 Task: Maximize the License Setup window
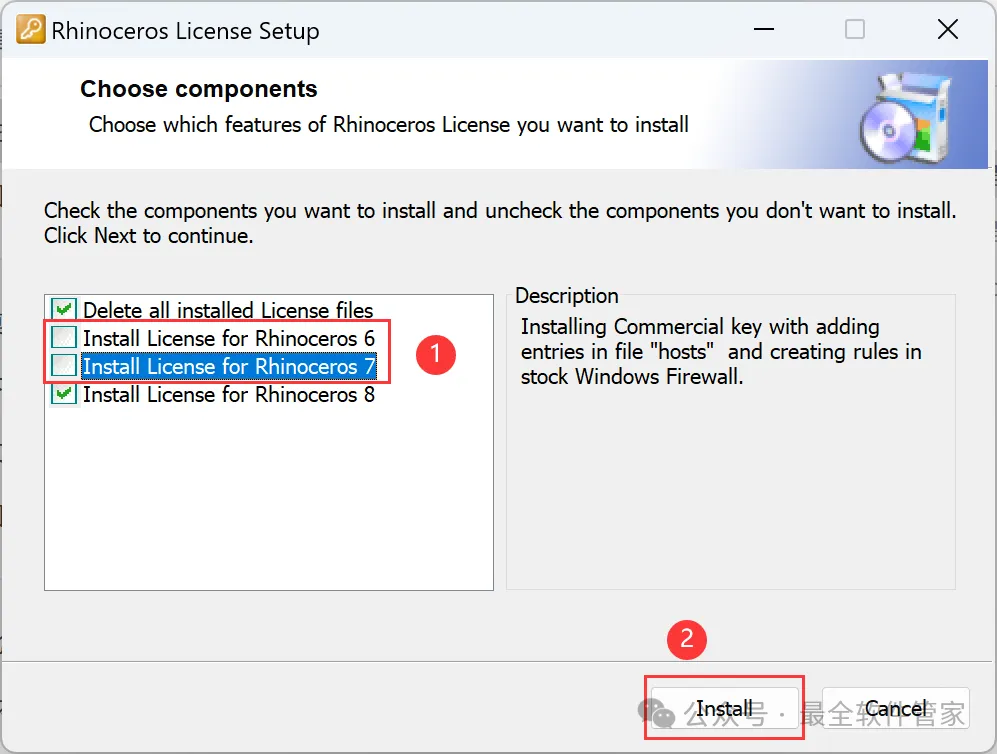tap(855, 29)
